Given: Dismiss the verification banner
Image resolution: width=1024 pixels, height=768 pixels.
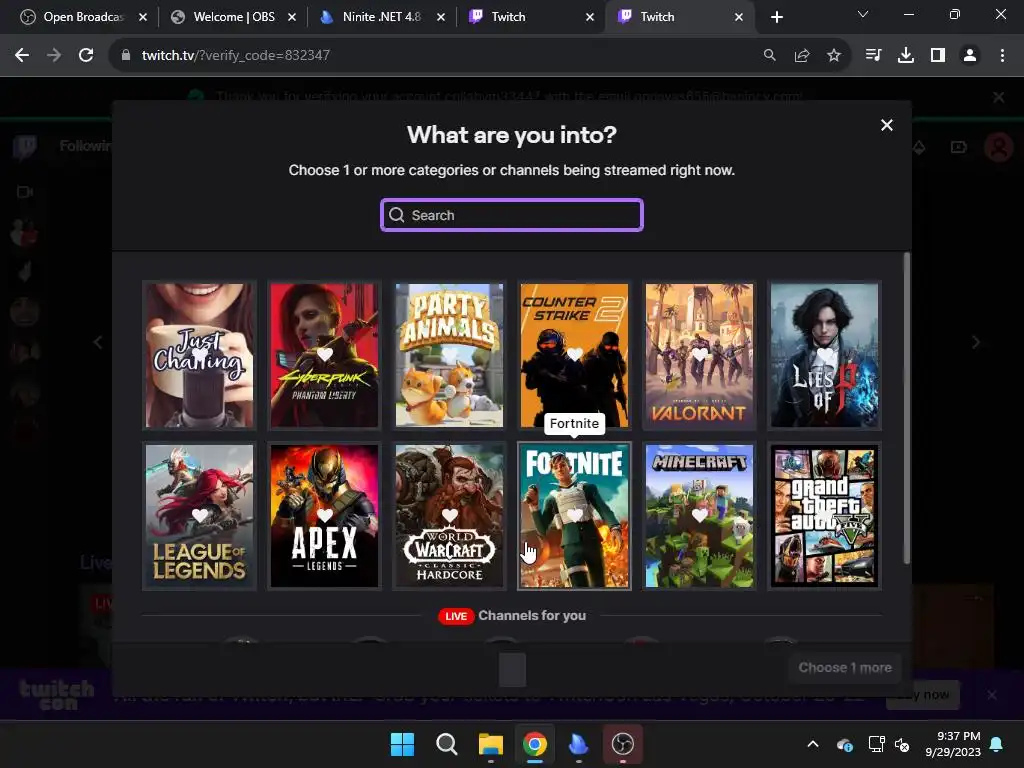Looking at the screenshot, I should (x=999, y=97).
